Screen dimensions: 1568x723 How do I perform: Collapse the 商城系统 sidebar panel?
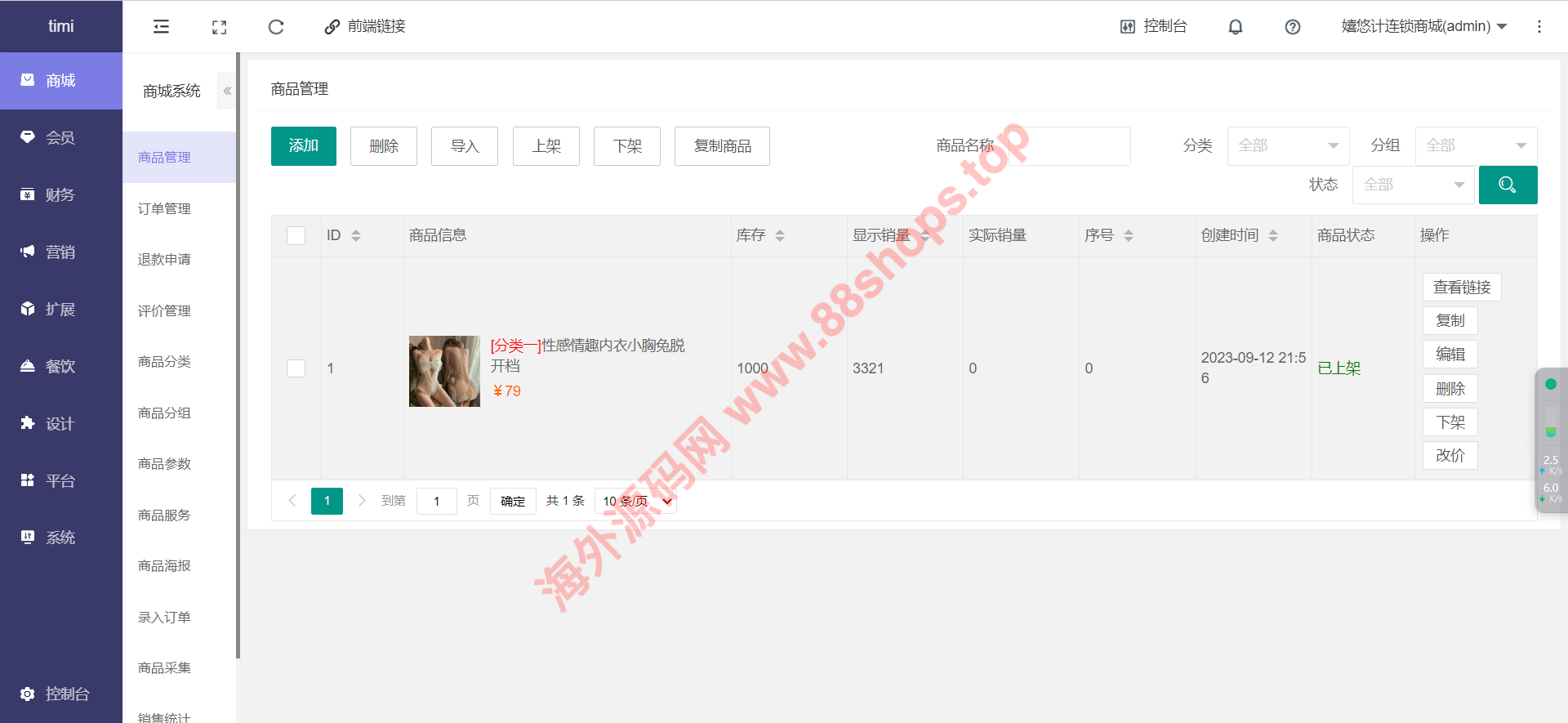pos(227,91)
